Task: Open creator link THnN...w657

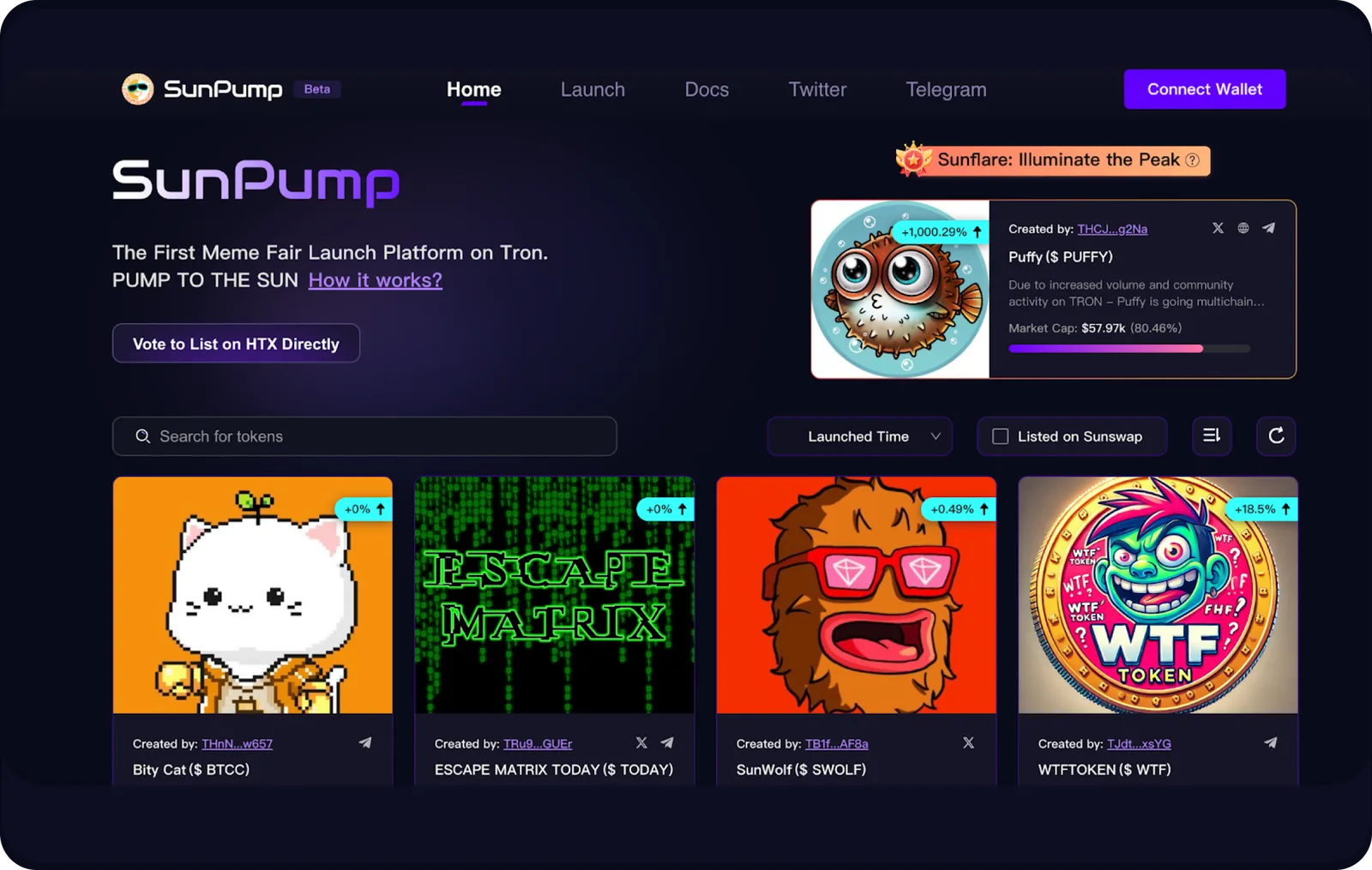Action: pos(237,744)
